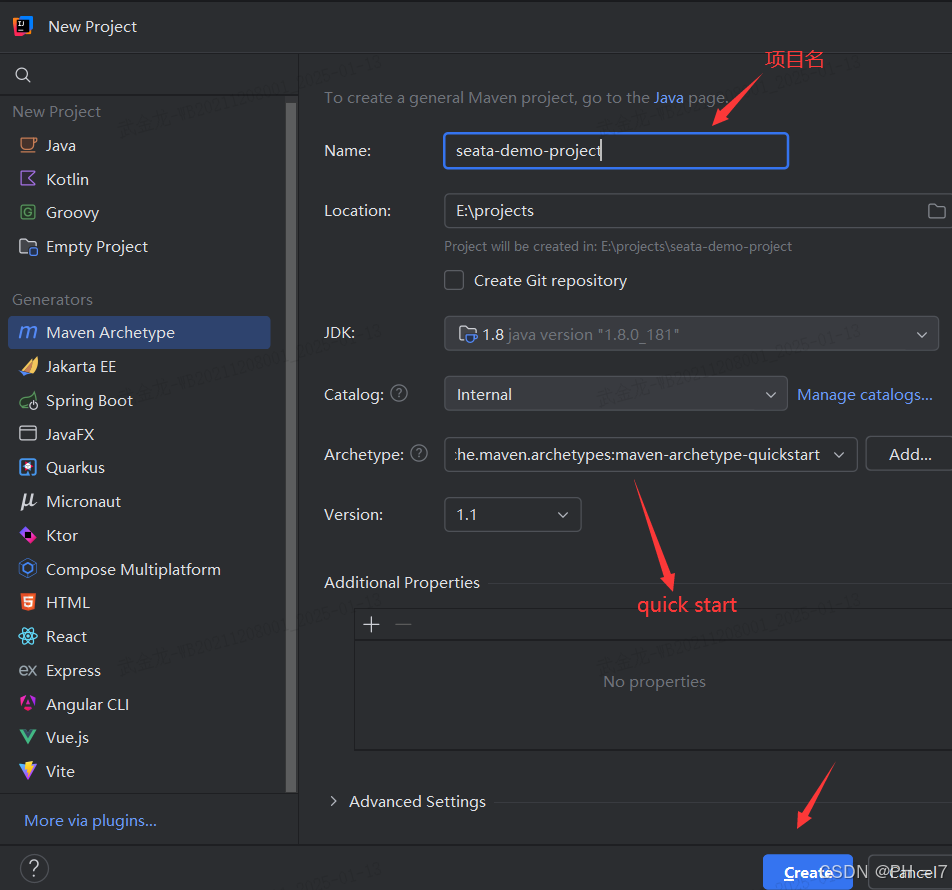Click the Micronaut mu icon

coord(28,501)
